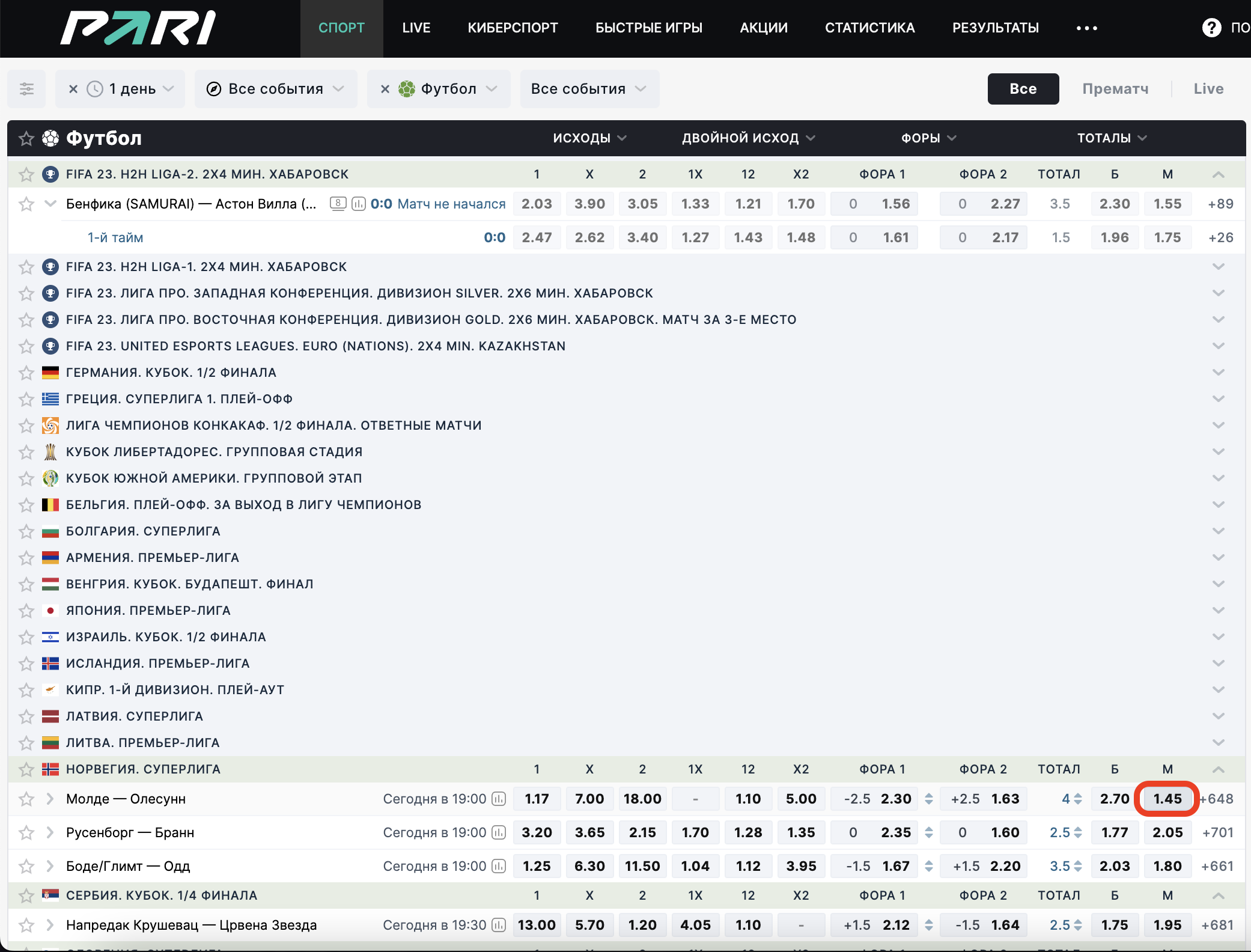Click the compass icon in Все события filter
This screenshot has width=1251, height=952.
(213, 88)
